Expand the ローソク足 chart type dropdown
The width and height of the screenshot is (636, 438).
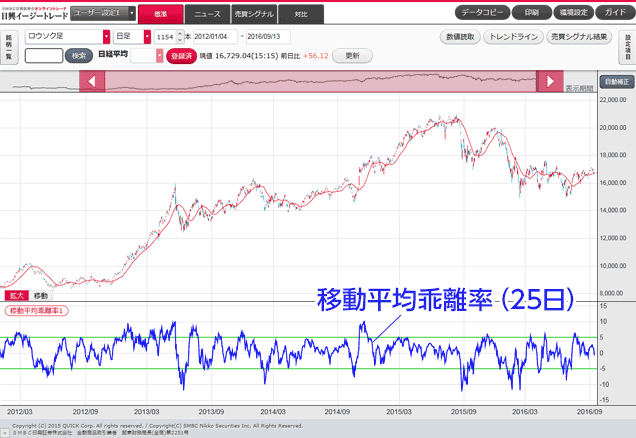tap(106, 36)
